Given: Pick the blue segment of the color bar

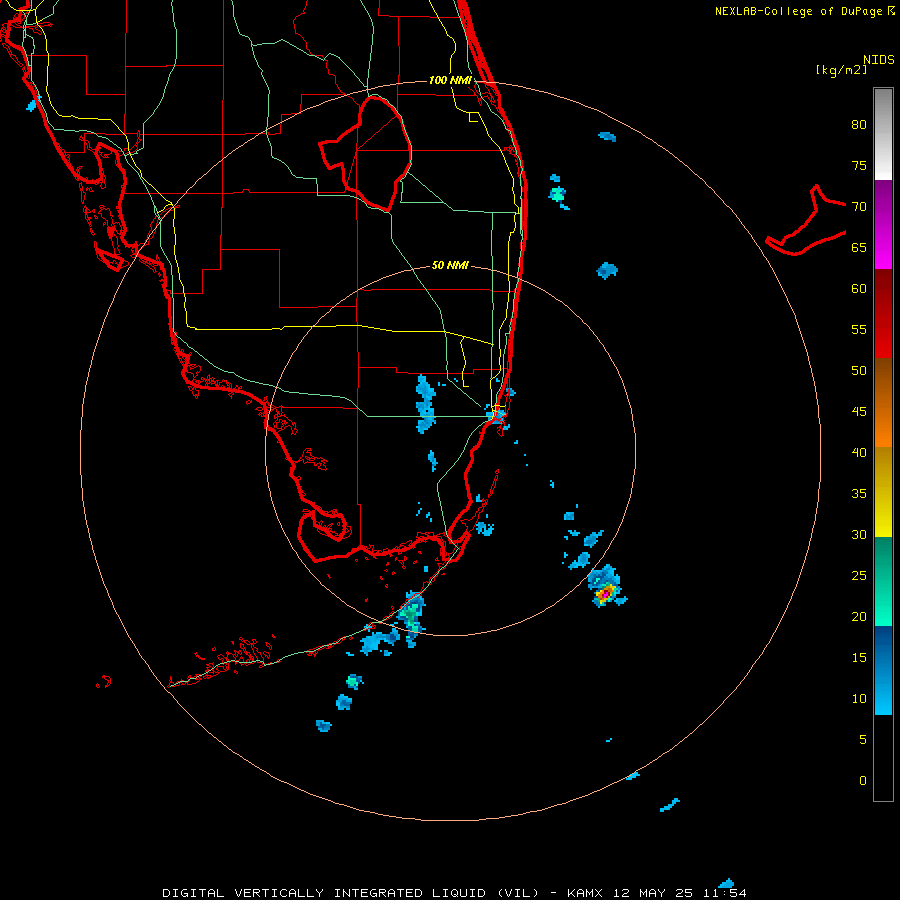Looking at the screenshot, I should point(883,670).
